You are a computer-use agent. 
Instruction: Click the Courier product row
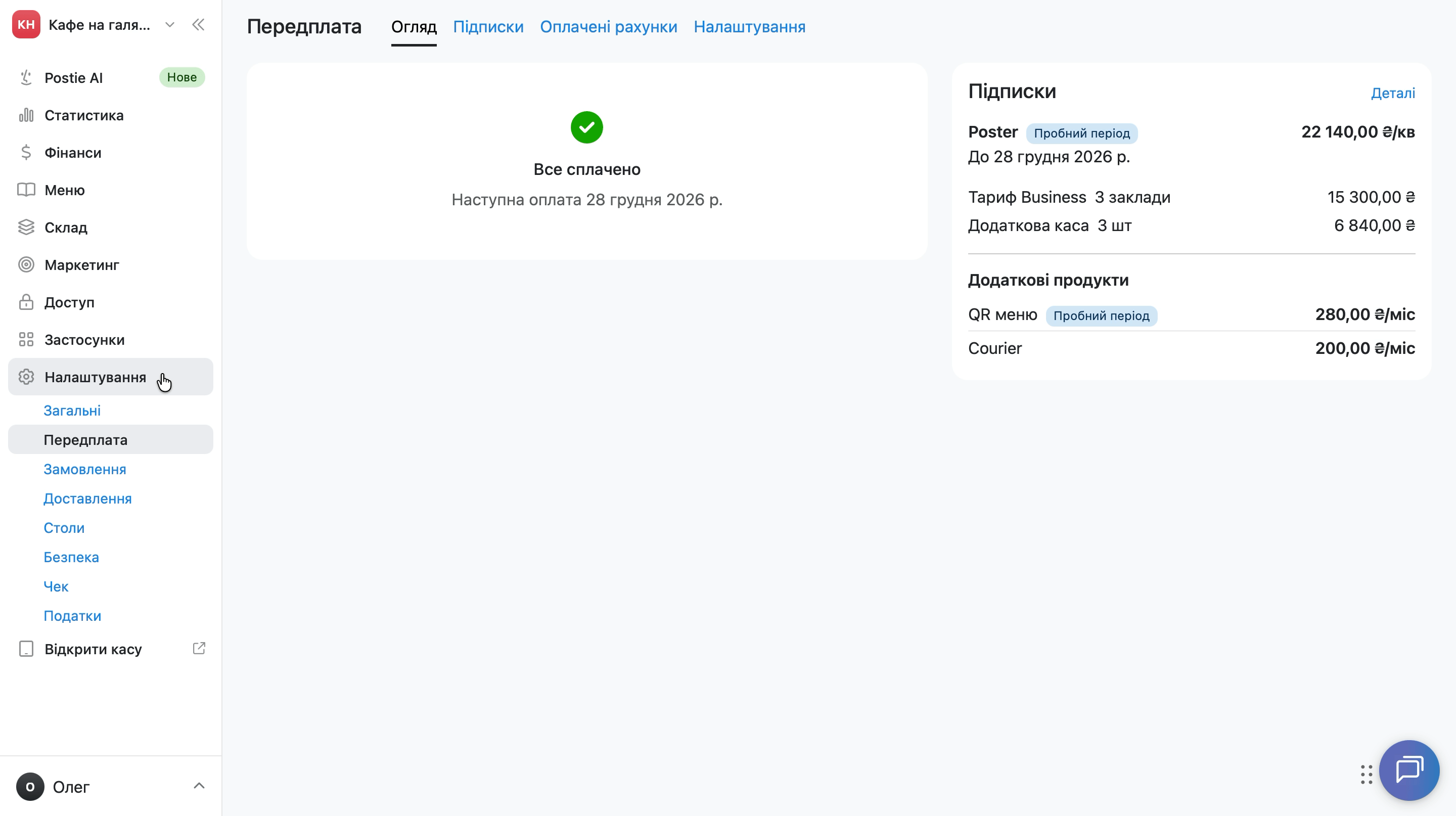[1192, 348]
